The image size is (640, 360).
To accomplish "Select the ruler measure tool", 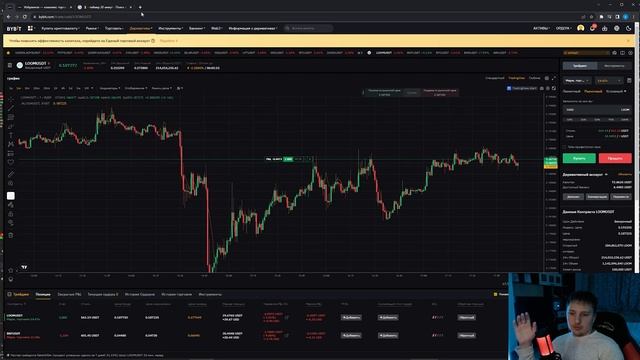I will [11, 174].
